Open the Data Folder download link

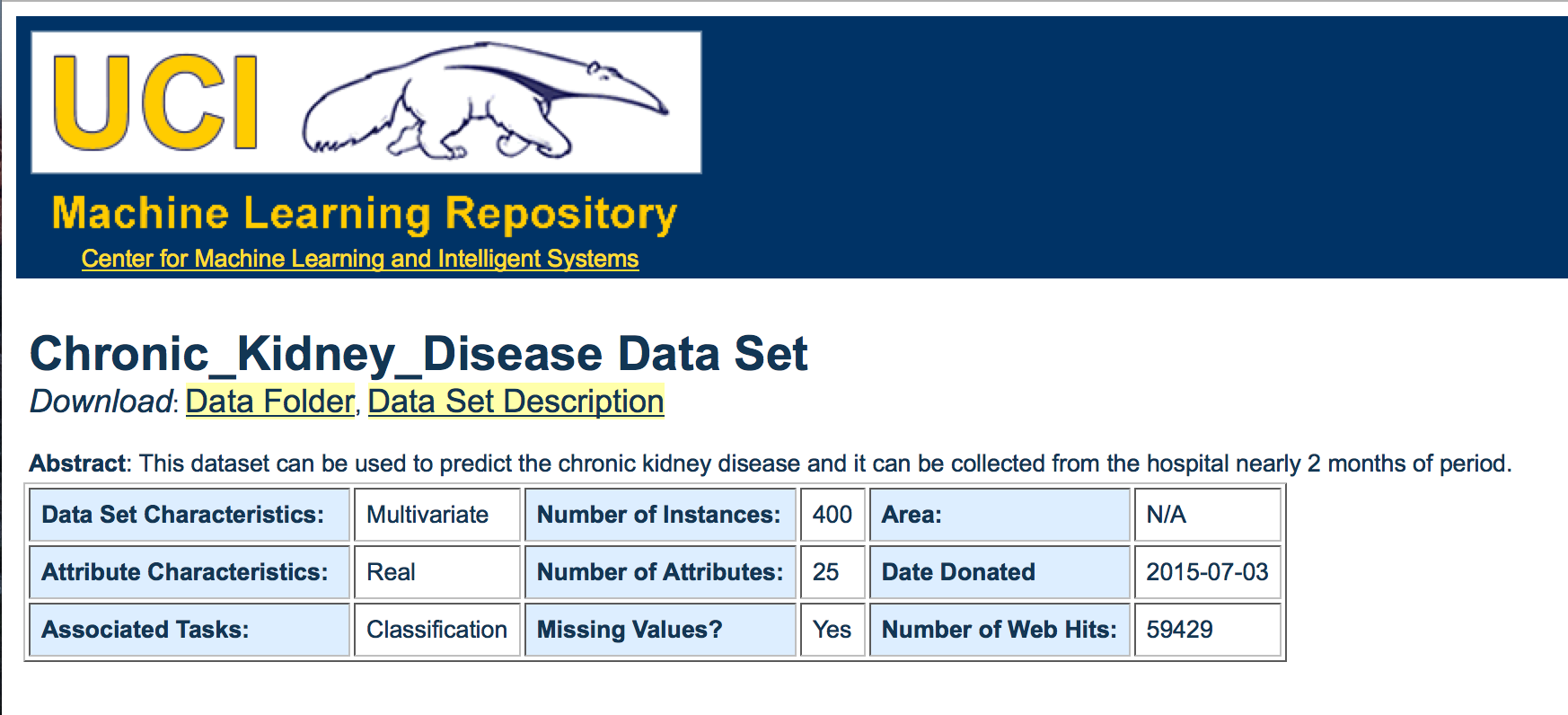pyautogui.click(x=269, y=402)
